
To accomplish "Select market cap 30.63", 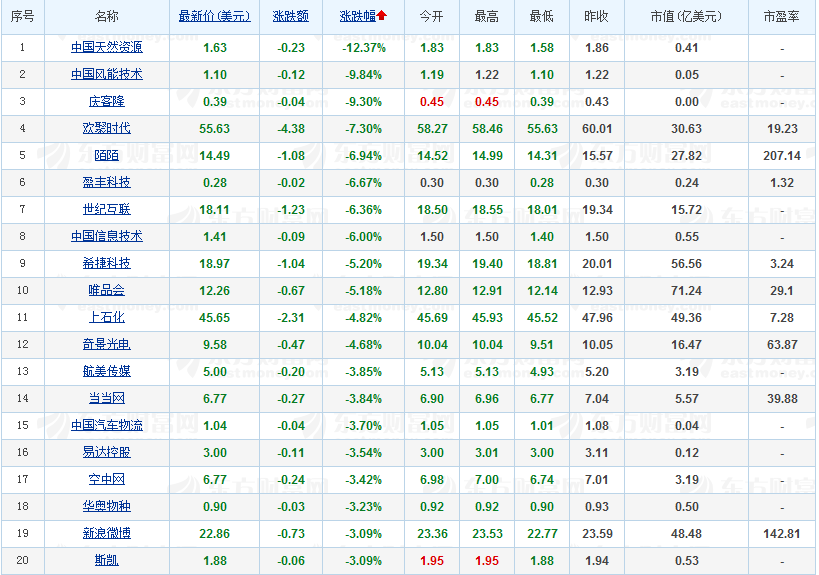I will [686, 129].
